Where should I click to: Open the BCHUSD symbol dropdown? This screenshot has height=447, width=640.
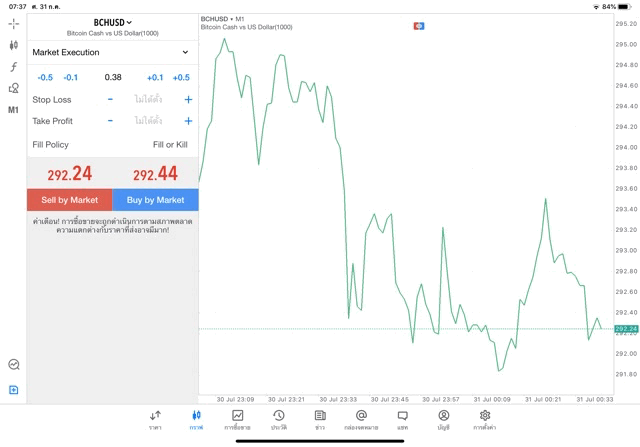pyautogui.click(x=113, y=22)
